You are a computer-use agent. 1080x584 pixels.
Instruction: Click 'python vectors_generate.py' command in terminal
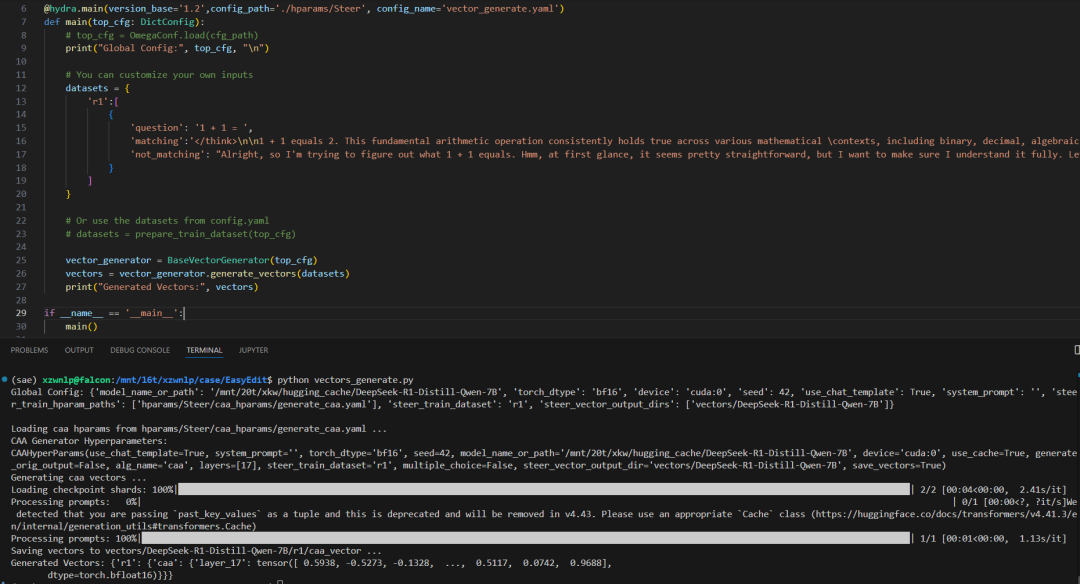[345, 379]
